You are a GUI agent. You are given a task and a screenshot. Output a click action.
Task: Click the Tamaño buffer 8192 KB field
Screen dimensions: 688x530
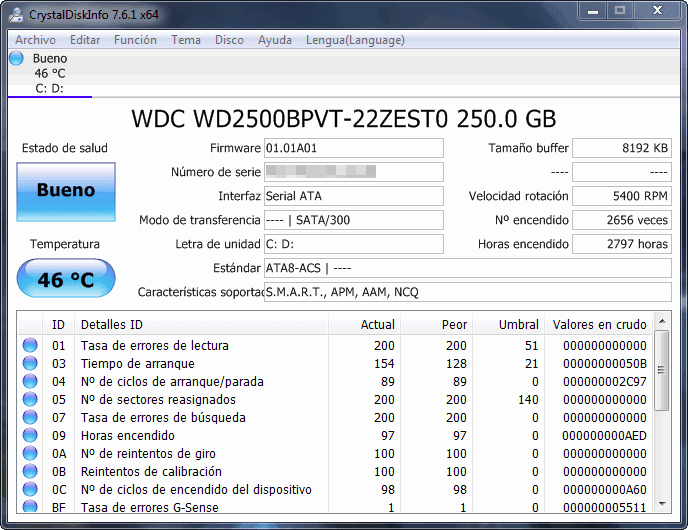(622, 148)
